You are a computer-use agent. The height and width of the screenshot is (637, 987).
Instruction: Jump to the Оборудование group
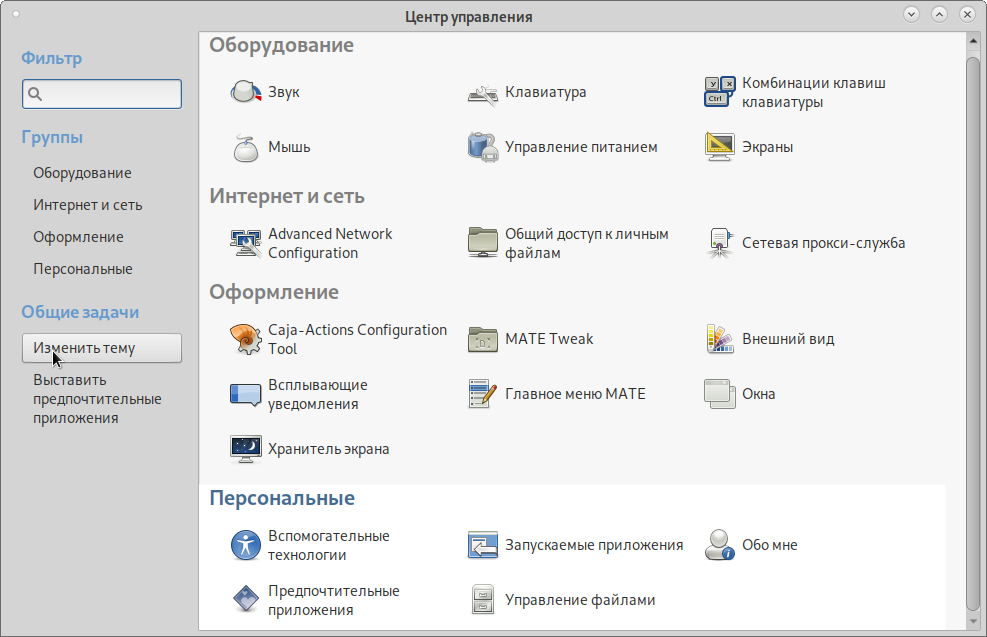point(82,173)
